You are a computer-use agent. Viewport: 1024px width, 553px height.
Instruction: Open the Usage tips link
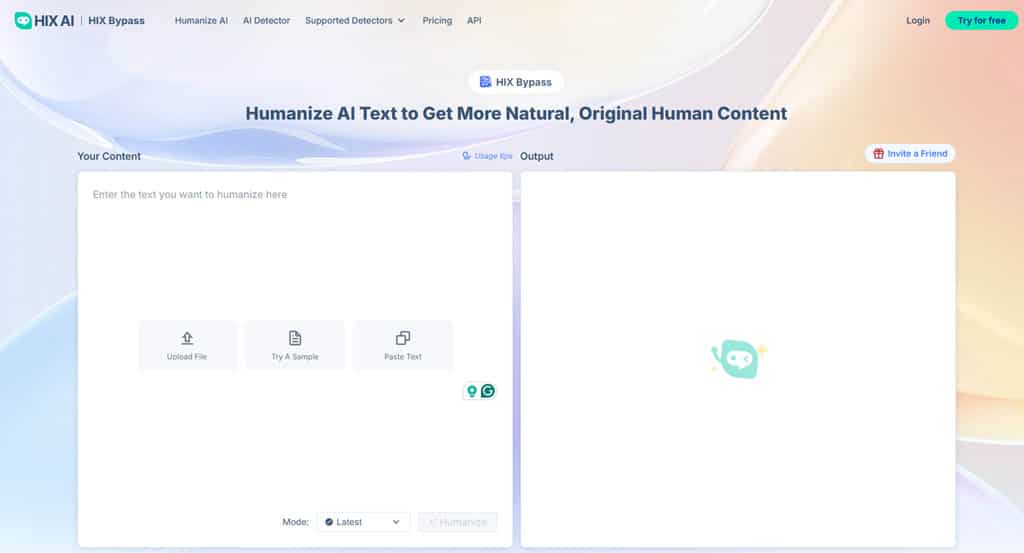[487, 156]
